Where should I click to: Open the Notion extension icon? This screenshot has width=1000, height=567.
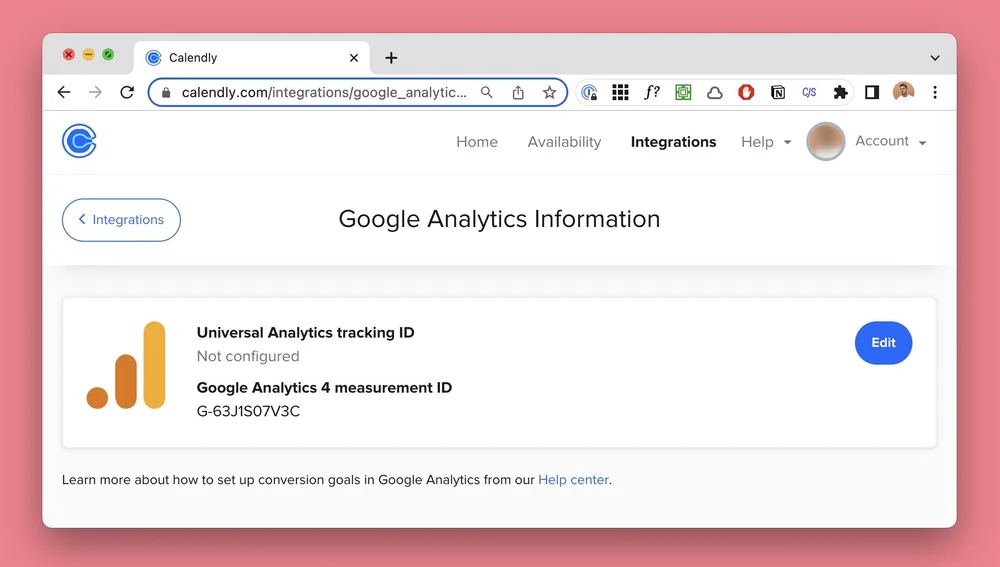point(777,92)
